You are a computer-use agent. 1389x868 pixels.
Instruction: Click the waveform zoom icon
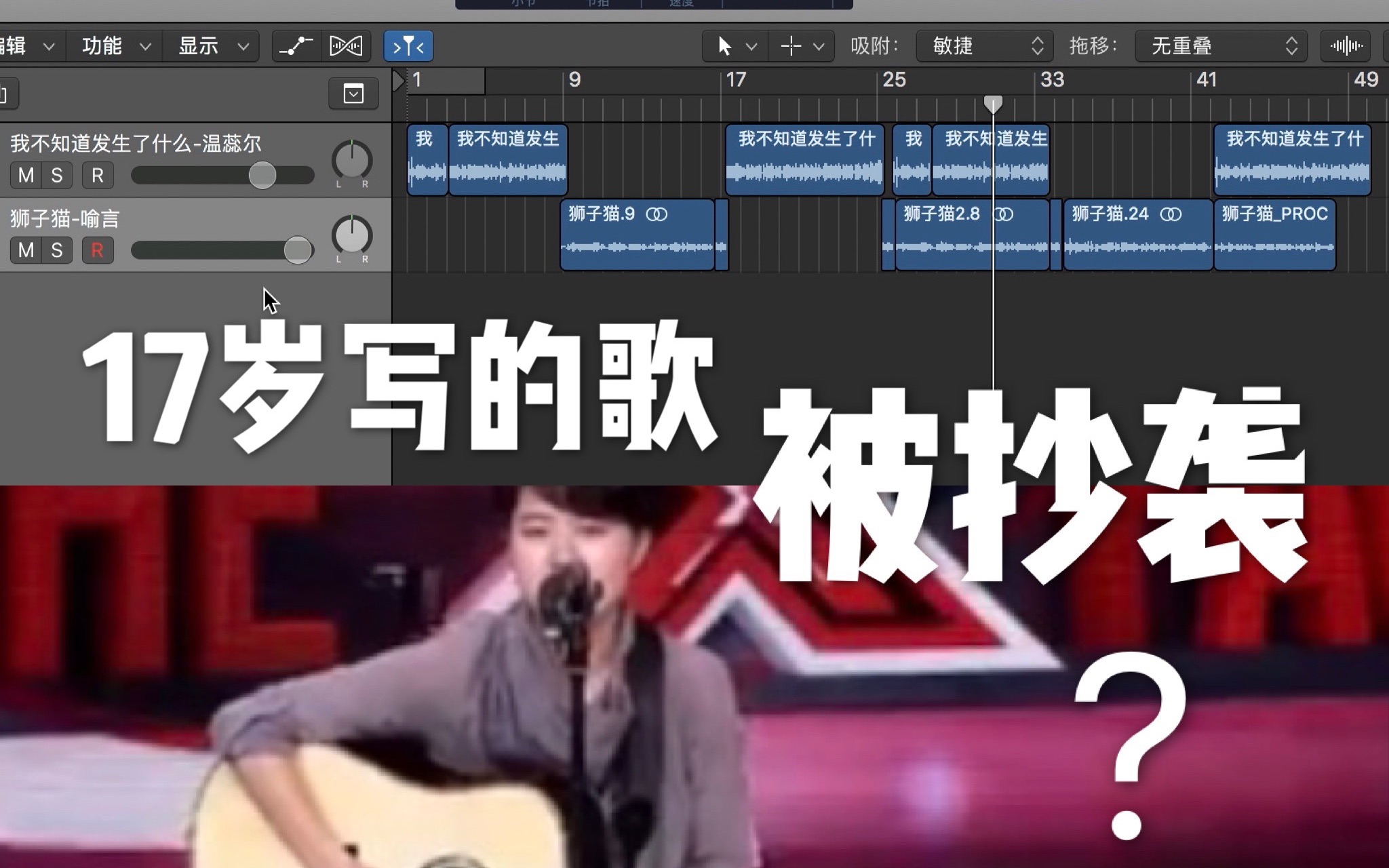pyautogui.click(x=1346, y=46)
